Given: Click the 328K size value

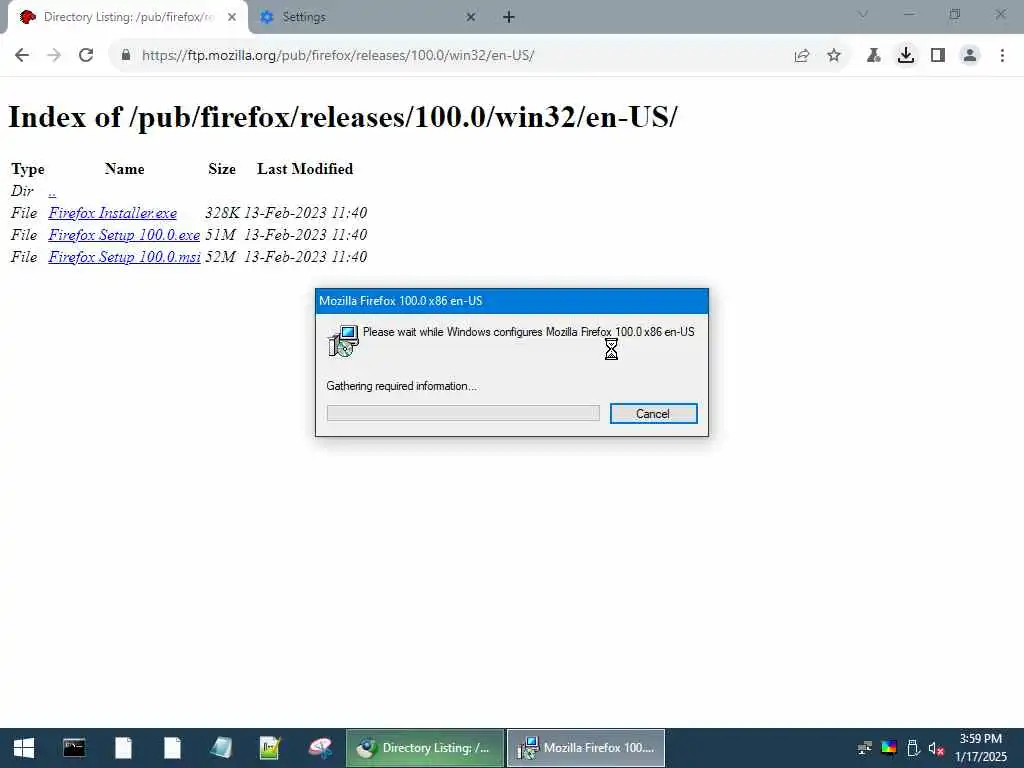Looking at the screenshot, I should tap(222, 213).
